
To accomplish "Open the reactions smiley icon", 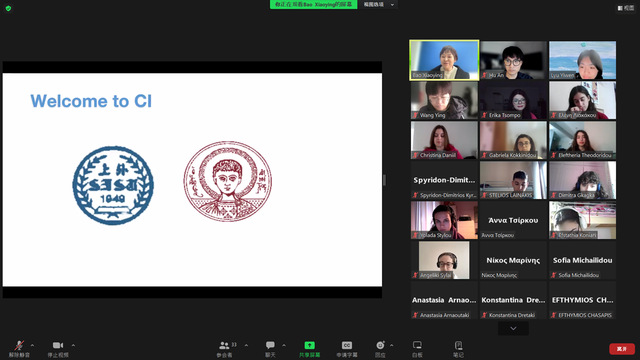I will 380,345.
